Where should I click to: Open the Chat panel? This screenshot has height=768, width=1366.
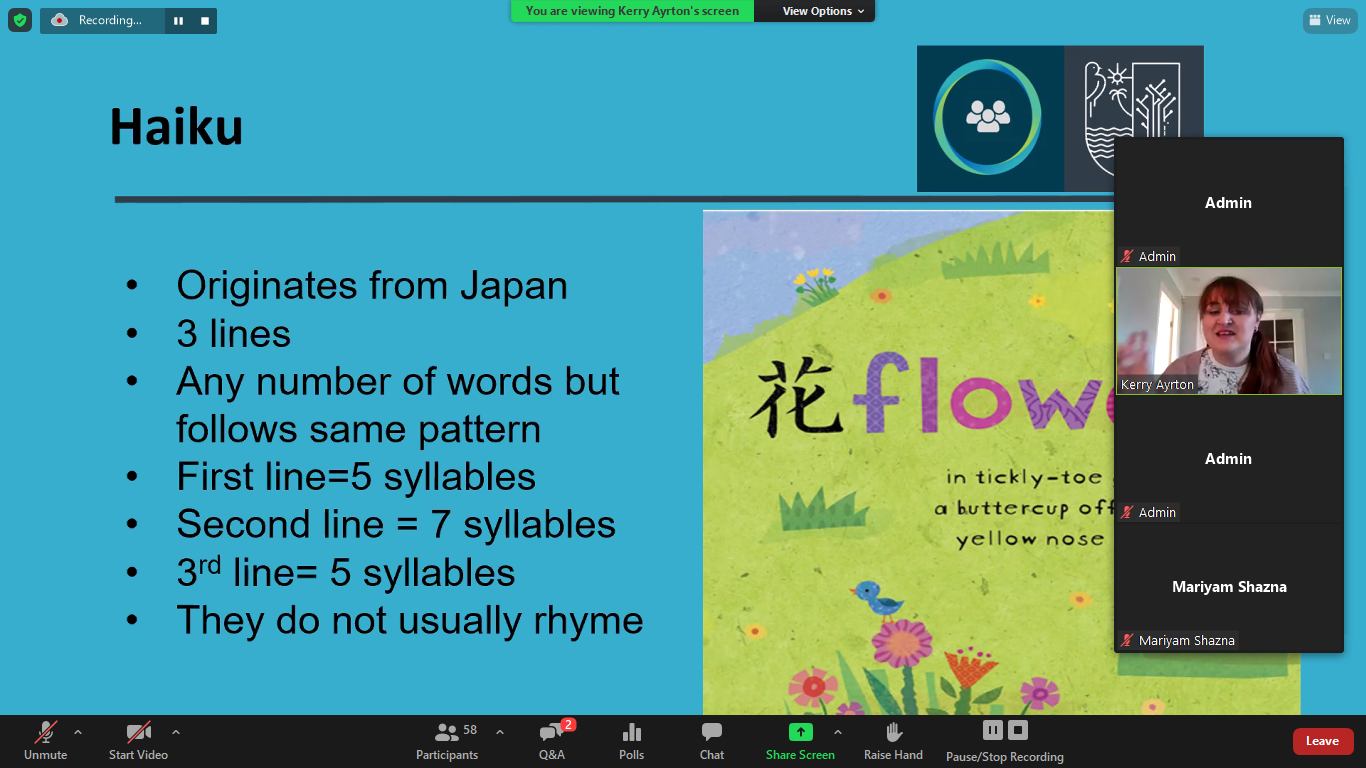[x=712, y=742]
